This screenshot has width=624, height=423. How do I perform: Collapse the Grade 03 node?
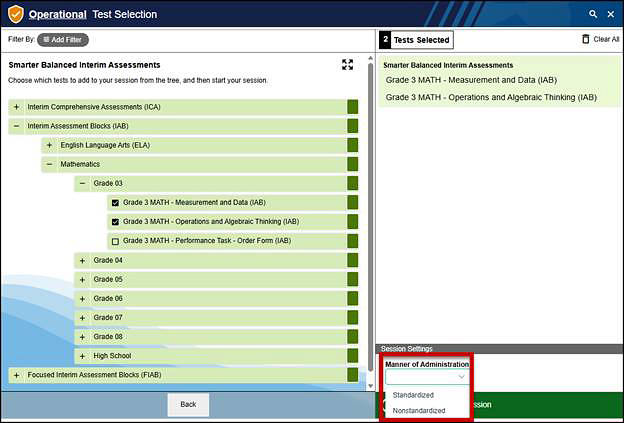[82, 183]
